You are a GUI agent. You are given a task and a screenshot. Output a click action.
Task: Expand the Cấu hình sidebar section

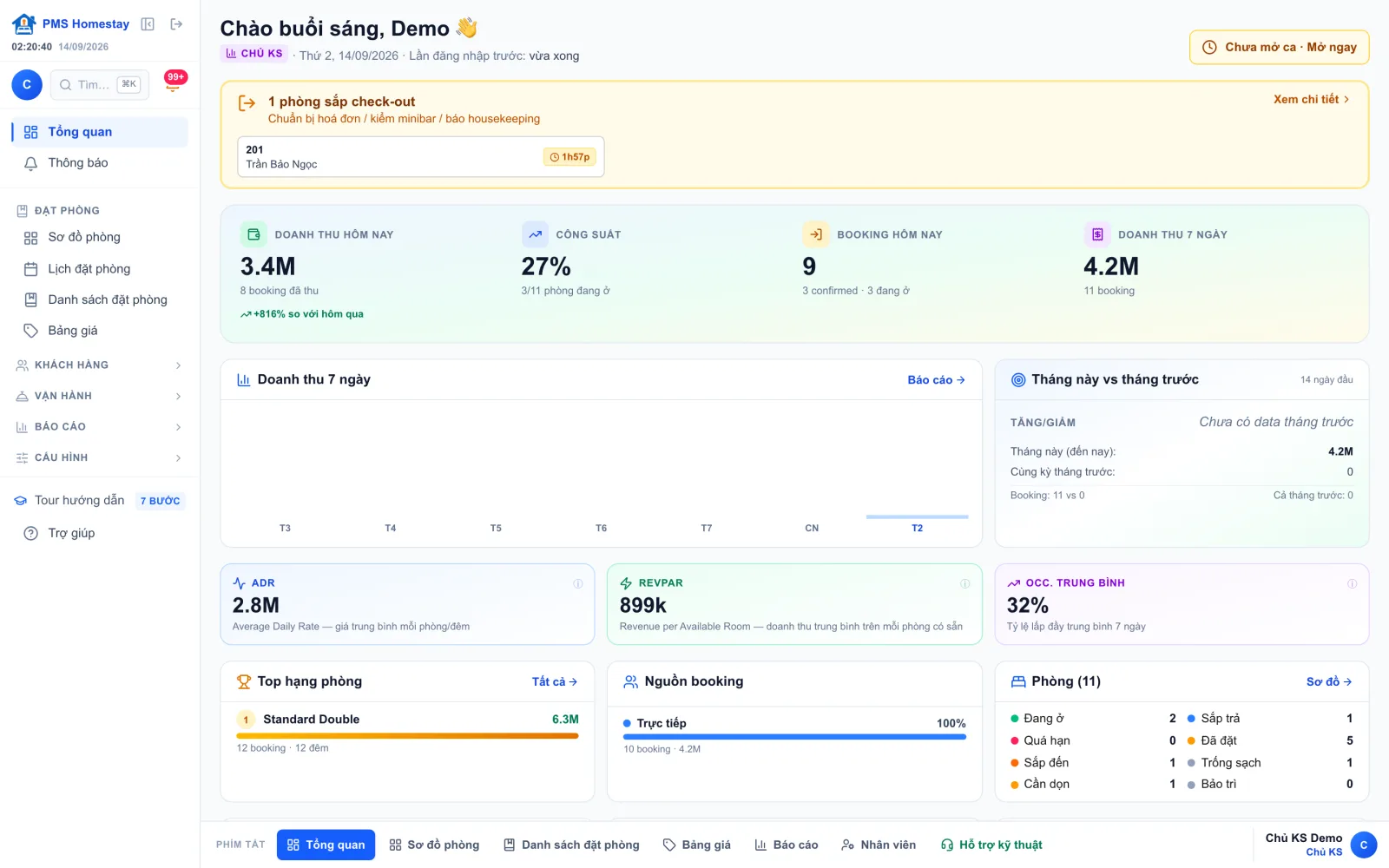pos(100,457)
